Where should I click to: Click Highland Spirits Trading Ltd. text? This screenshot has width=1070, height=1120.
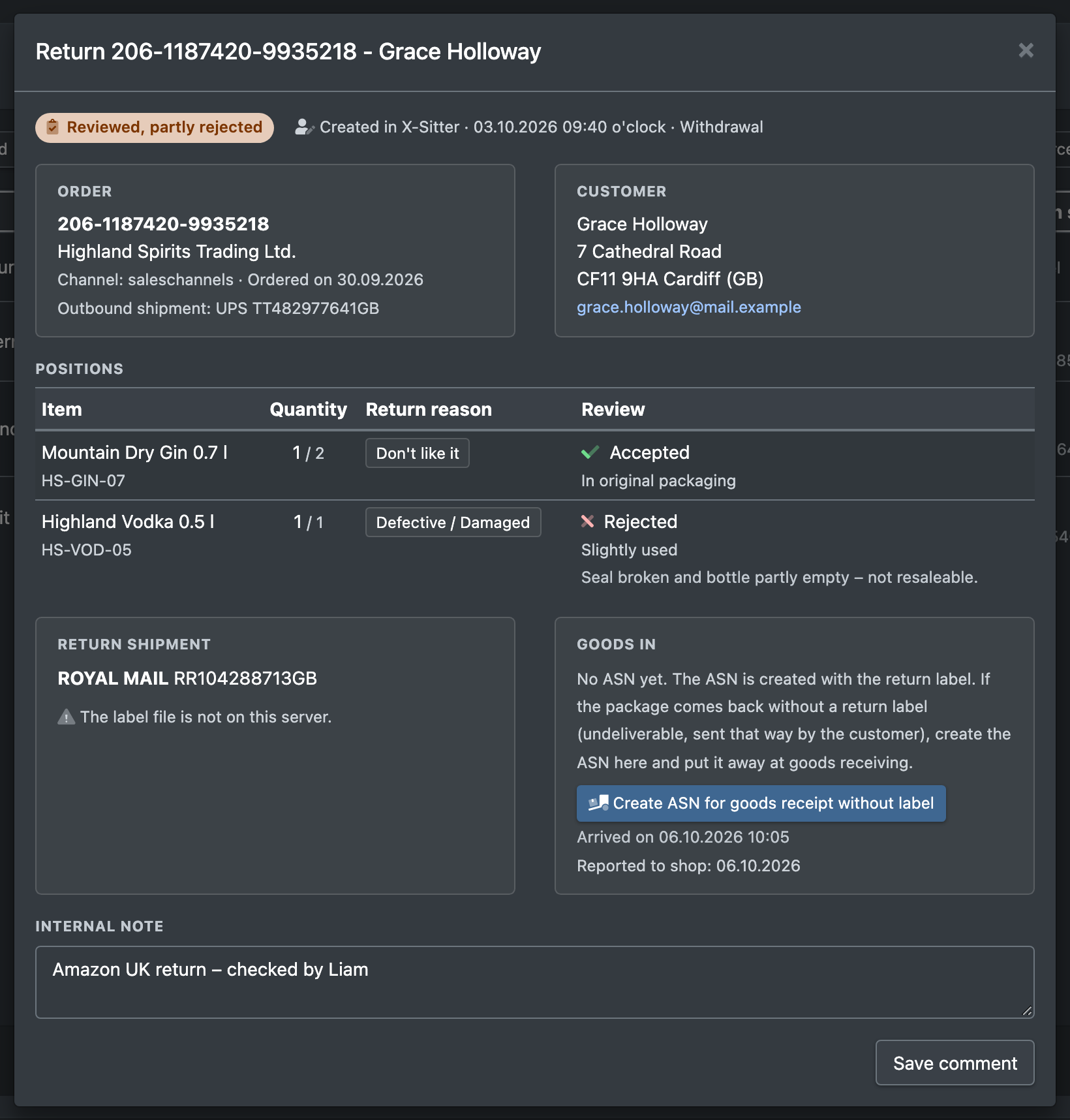pos(177,251)
